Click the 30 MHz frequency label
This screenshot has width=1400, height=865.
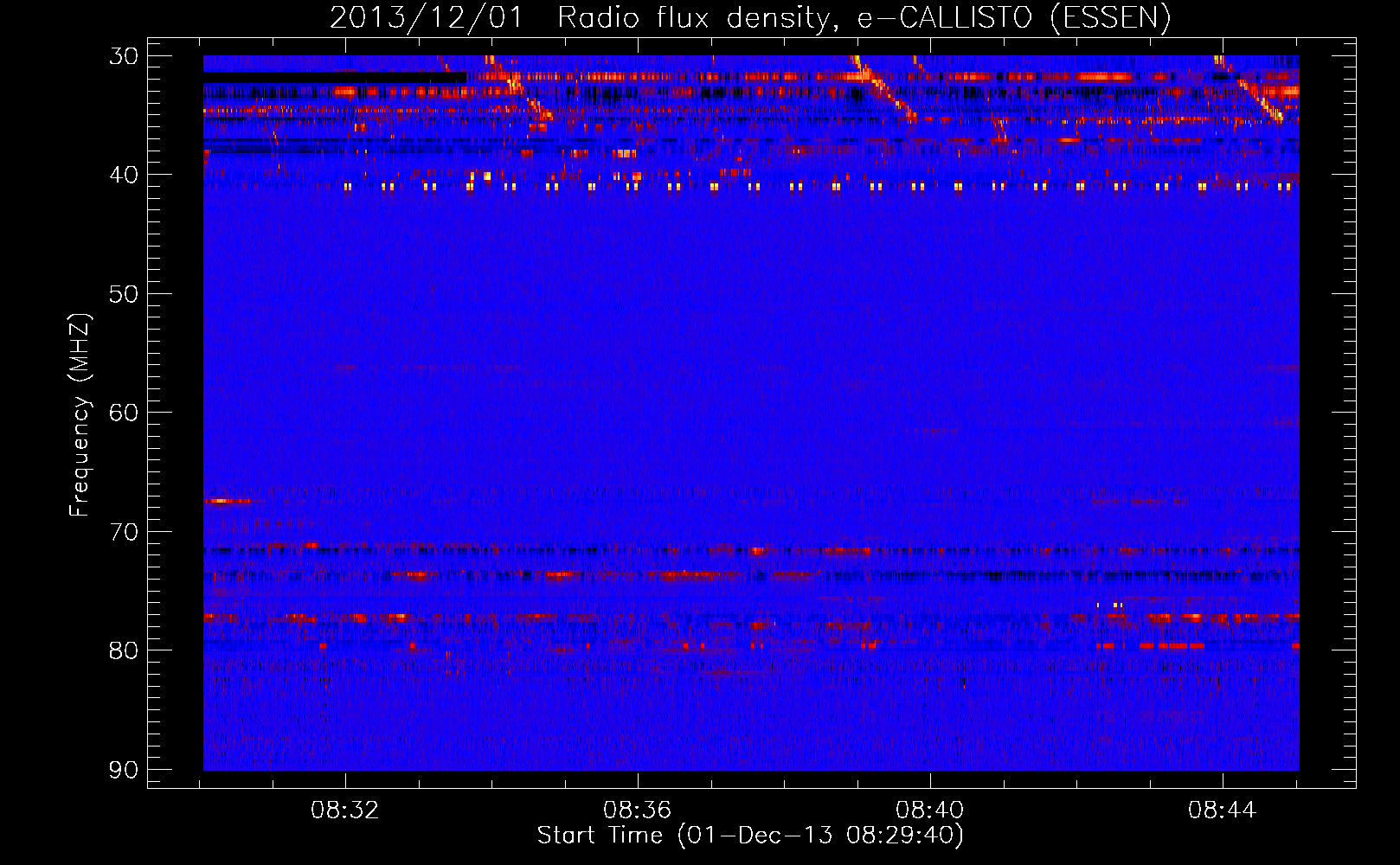click(124, 56)
